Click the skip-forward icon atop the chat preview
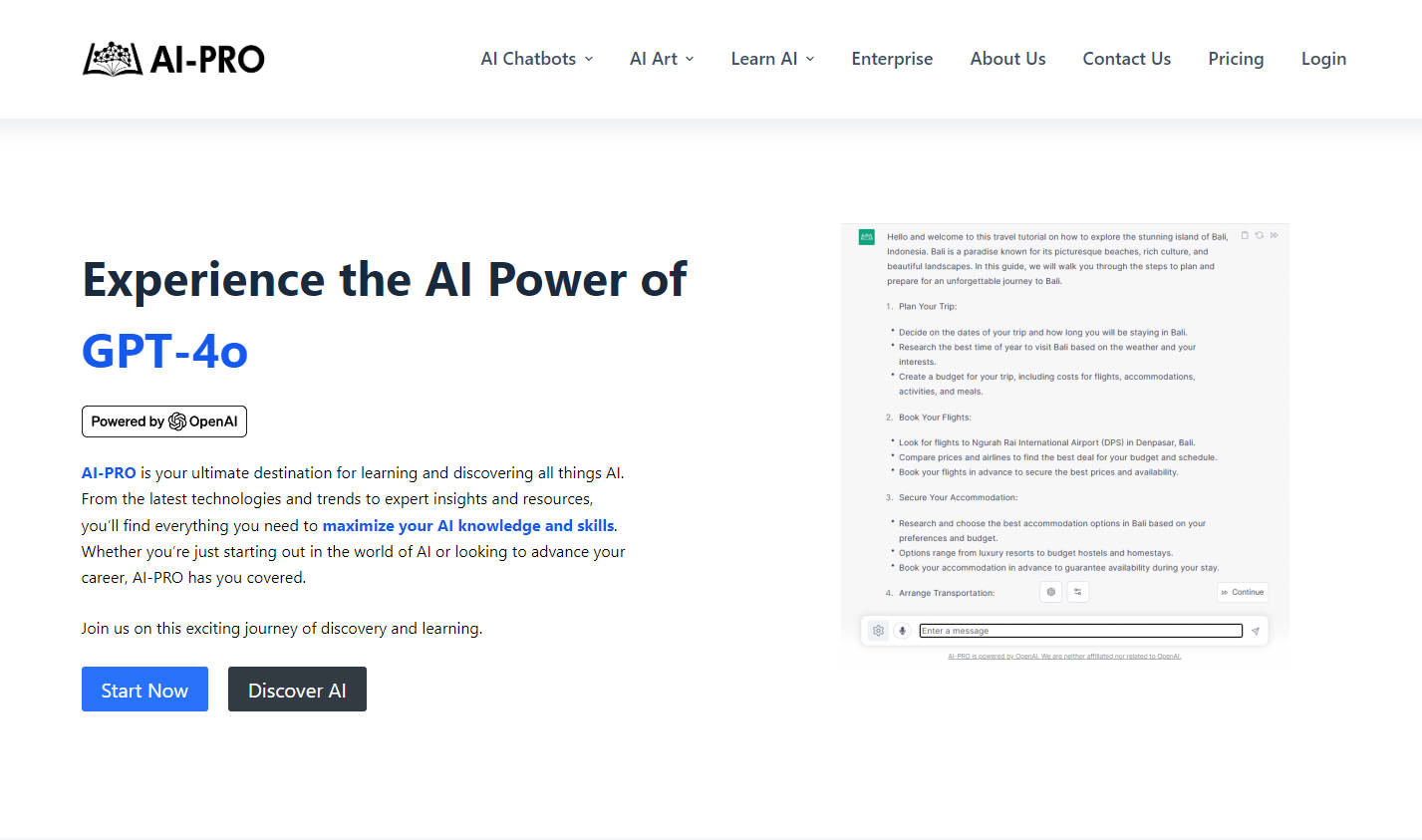 (1274, 235)
